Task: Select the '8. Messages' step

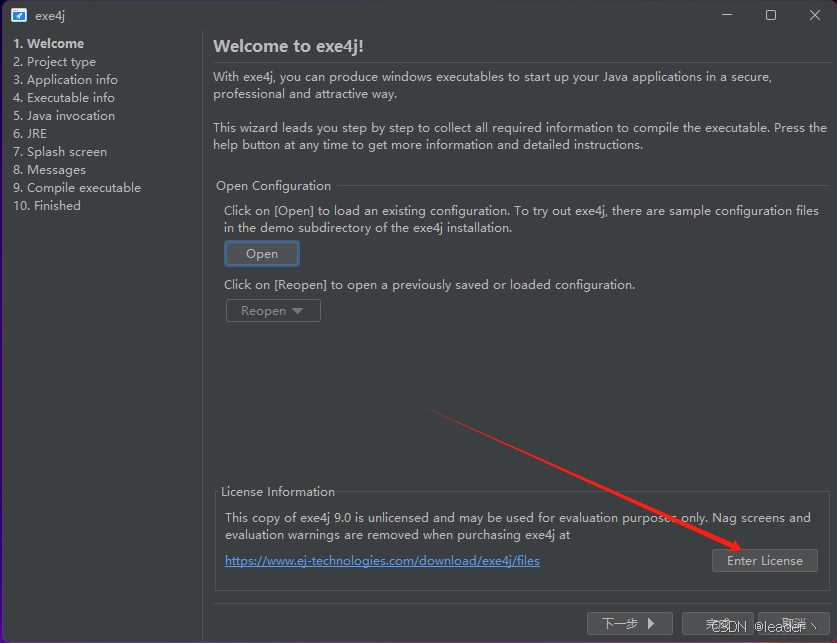Action: click(49, 170)
